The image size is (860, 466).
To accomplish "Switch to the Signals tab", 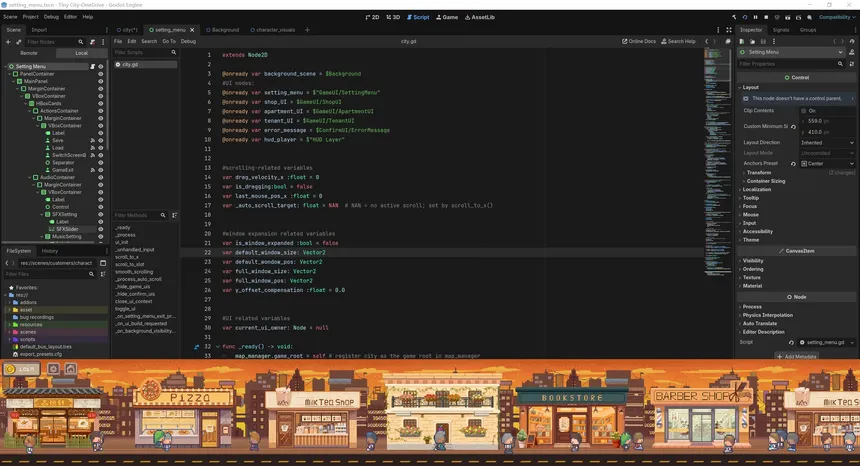I will [x=781, y=30].
